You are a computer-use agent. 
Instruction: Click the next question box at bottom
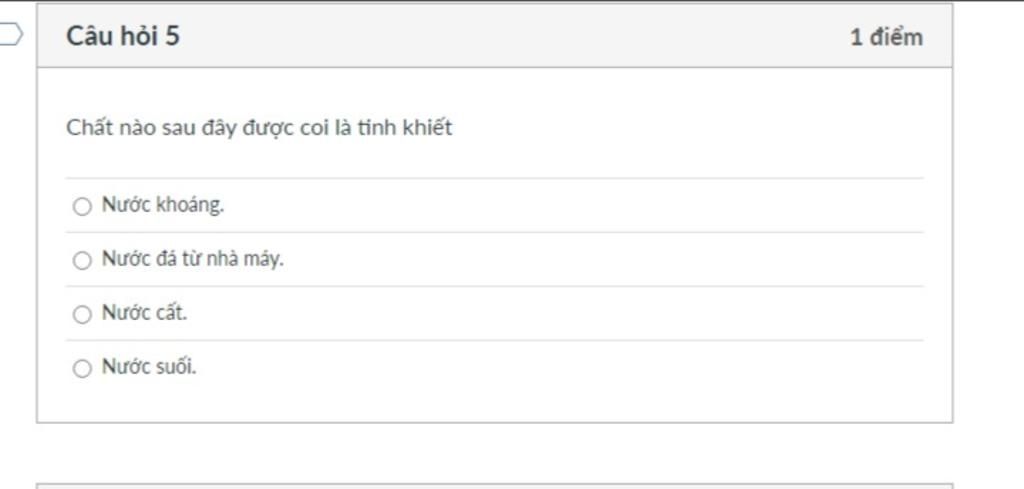(494, 486)
